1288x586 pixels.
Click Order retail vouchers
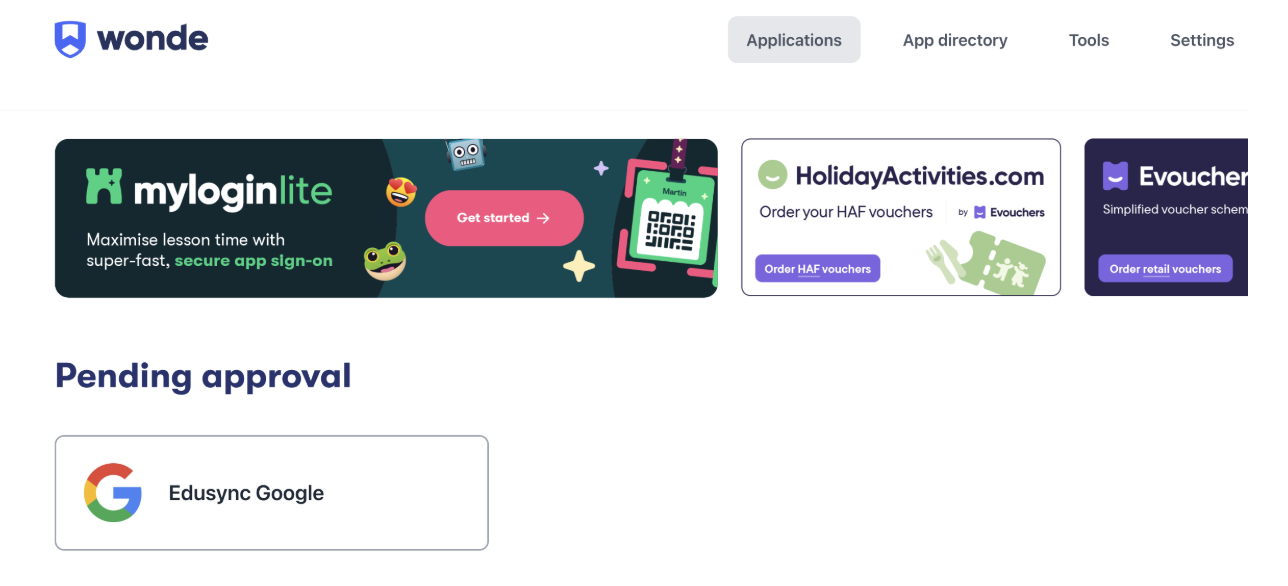coord(1165,268)
